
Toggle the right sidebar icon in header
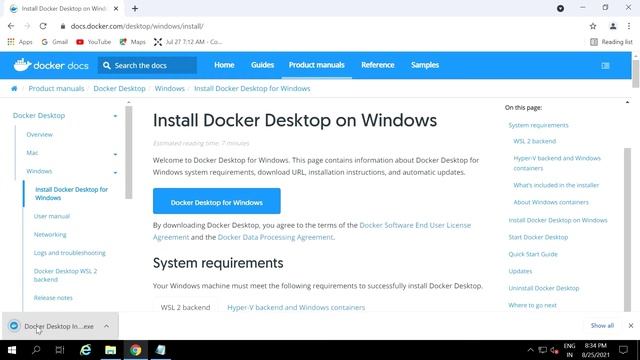605,65
